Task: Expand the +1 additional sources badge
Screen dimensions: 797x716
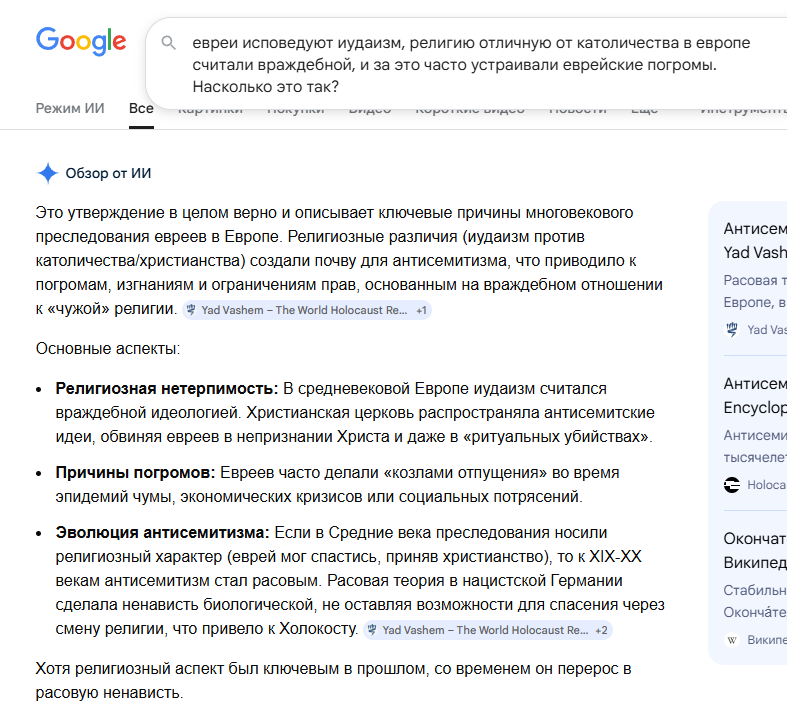Action: pos(421,311)
